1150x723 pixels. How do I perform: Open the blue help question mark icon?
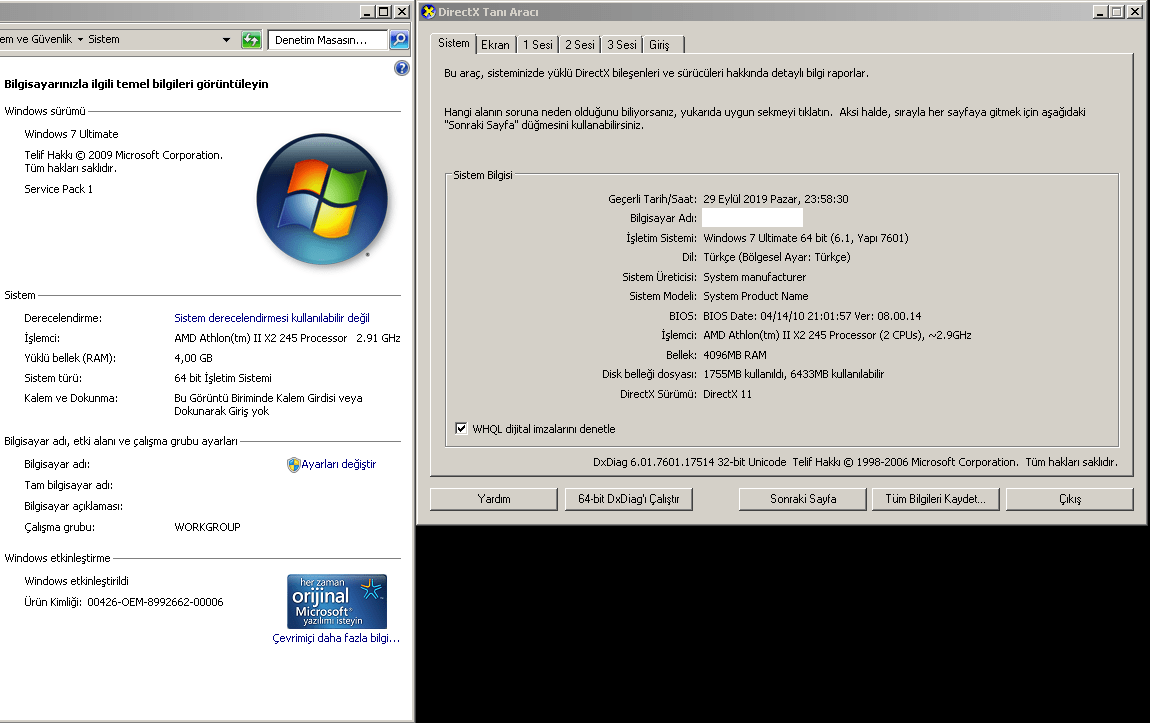(x=402, y=68)
